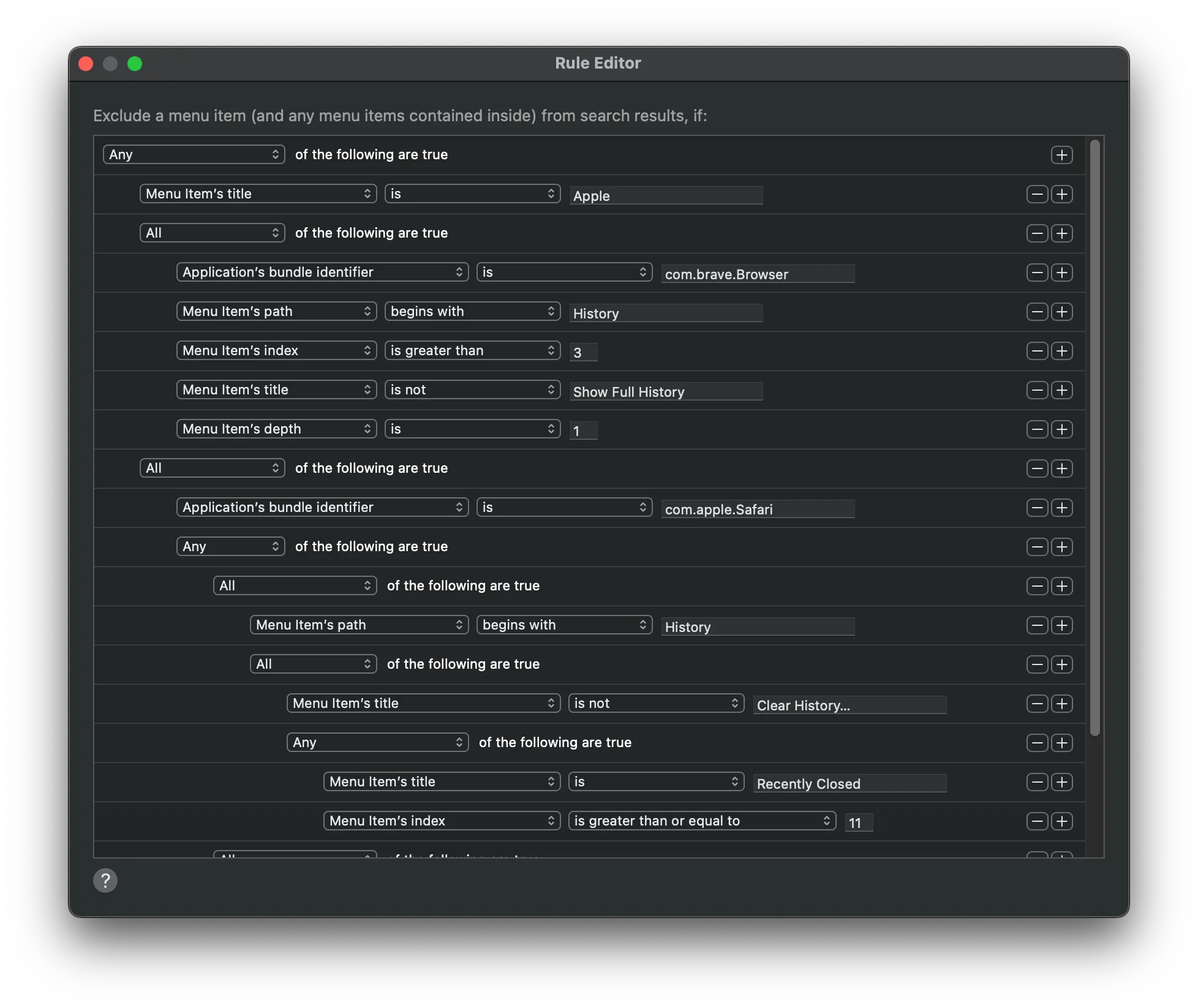Click the Apple value text field
The height and width of the screenshot is (1008, 1198).
[x=666, y=195]
